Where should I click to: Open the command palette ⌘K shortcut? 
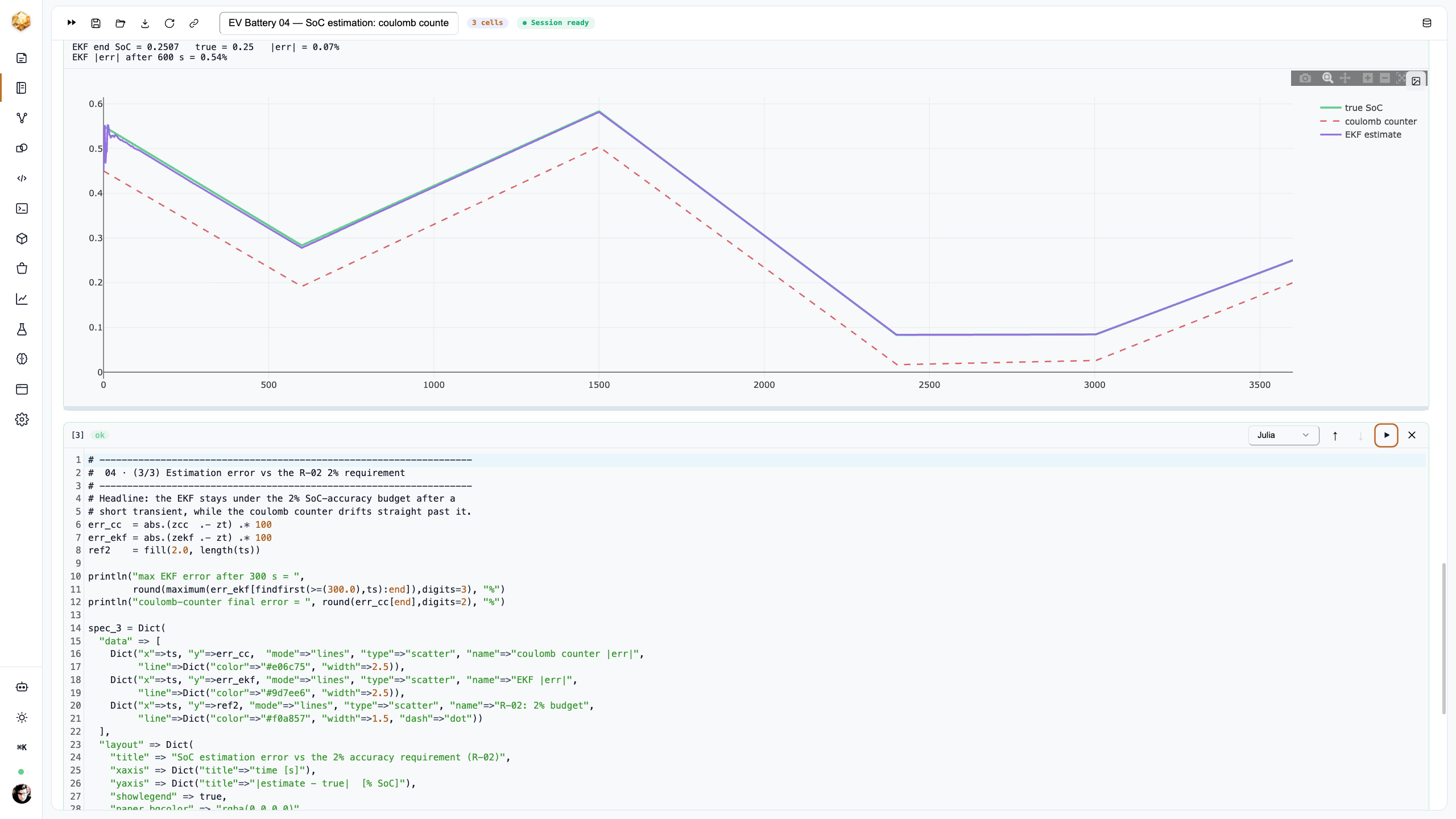coord(22,747)
